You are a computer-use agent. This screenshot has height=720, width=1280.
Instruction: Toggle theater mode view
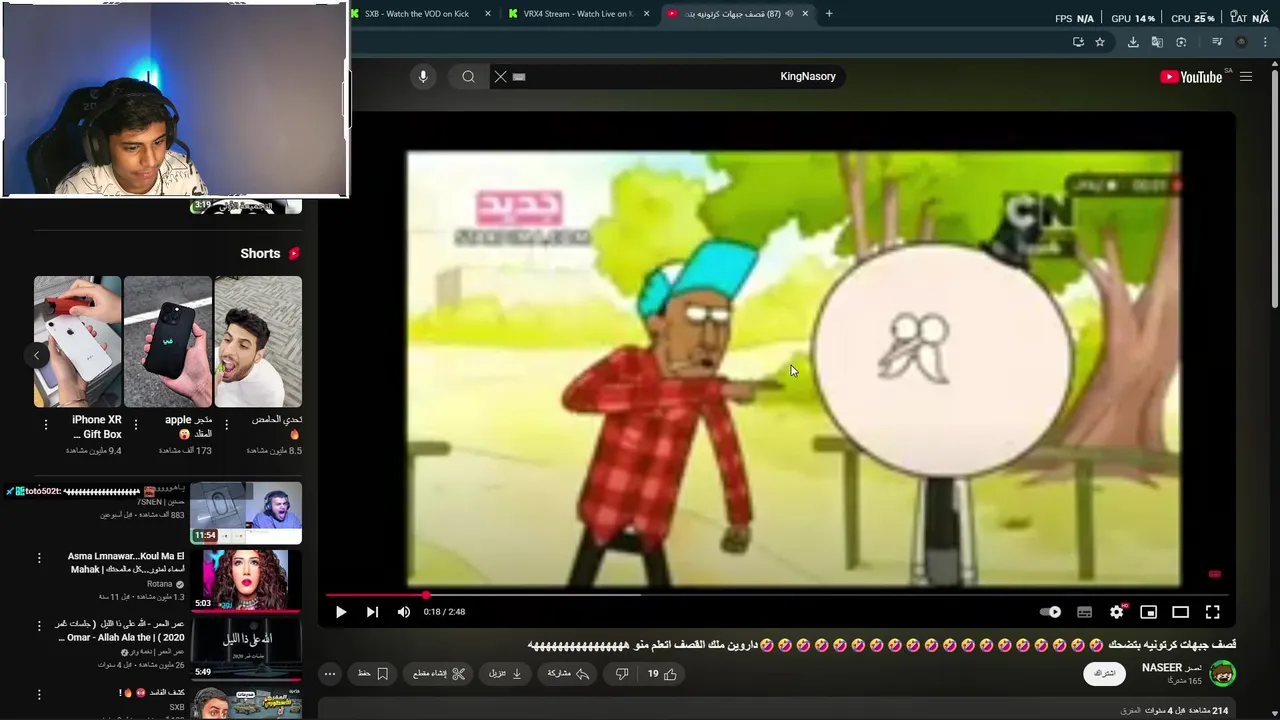pos(1181,612)
